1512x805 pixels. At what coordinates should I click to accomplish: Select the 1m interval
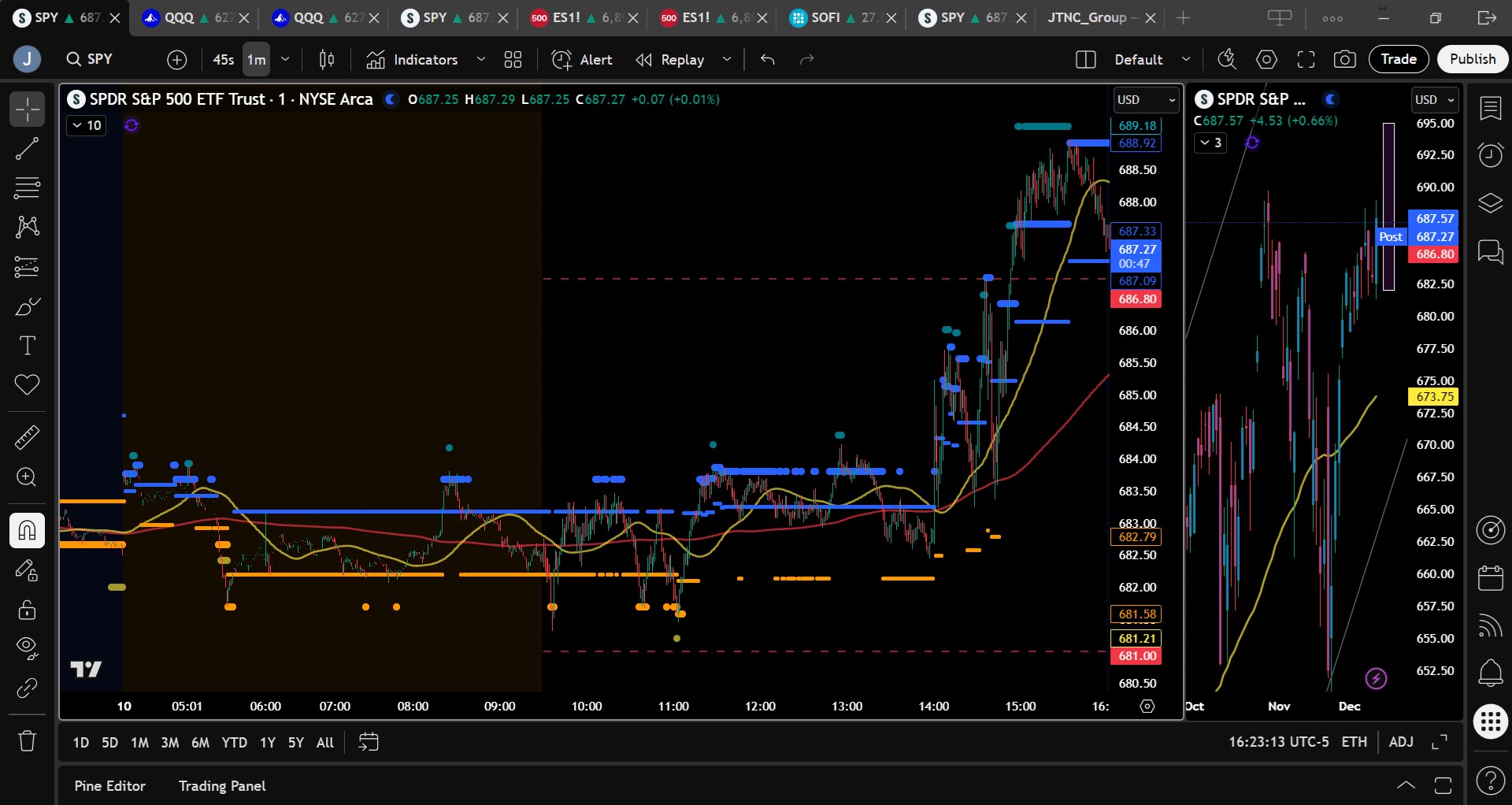pos(256,60)
